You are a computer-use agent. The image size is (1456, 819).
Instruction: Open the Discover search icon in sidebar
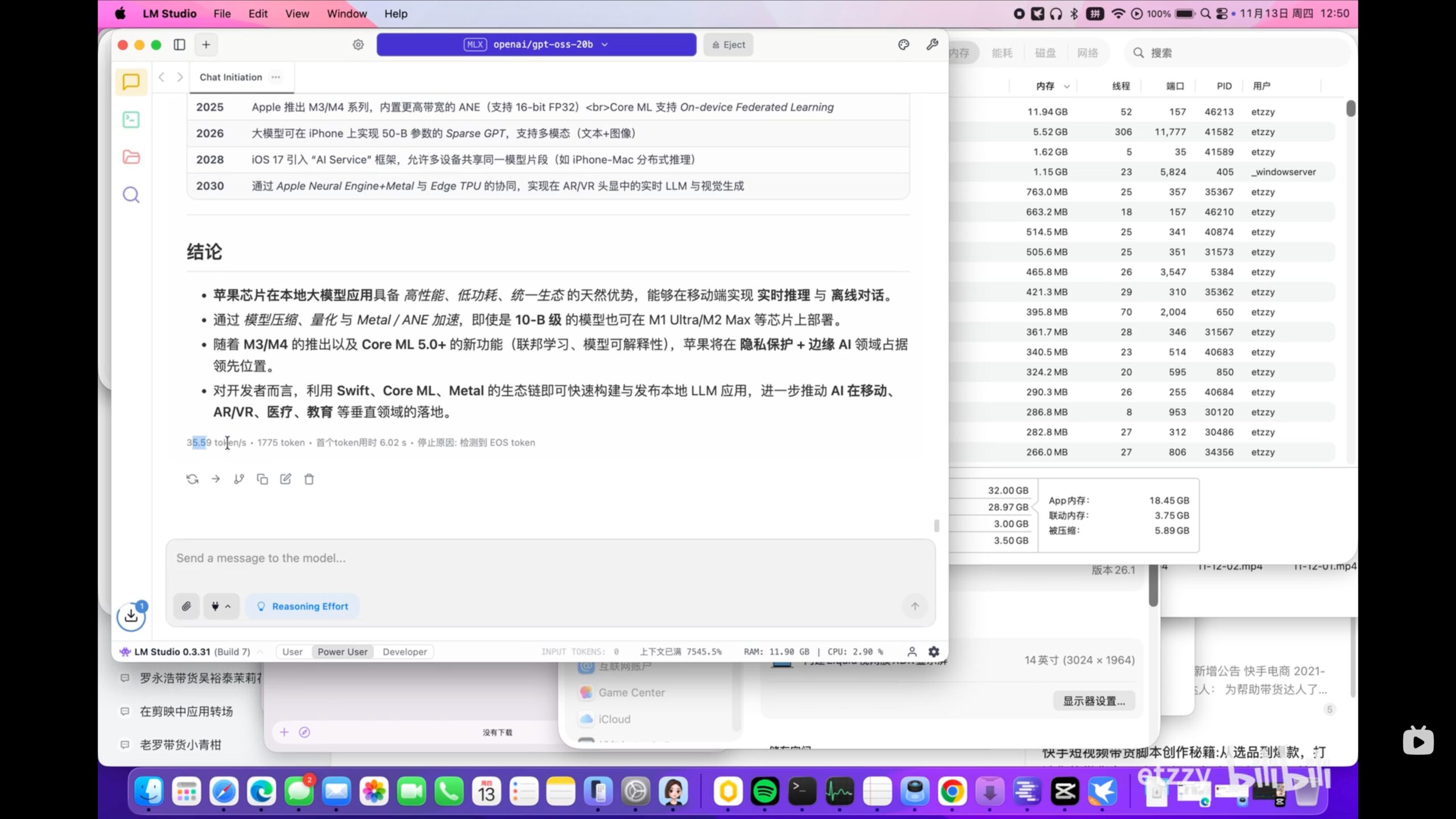tap(131, 195)
